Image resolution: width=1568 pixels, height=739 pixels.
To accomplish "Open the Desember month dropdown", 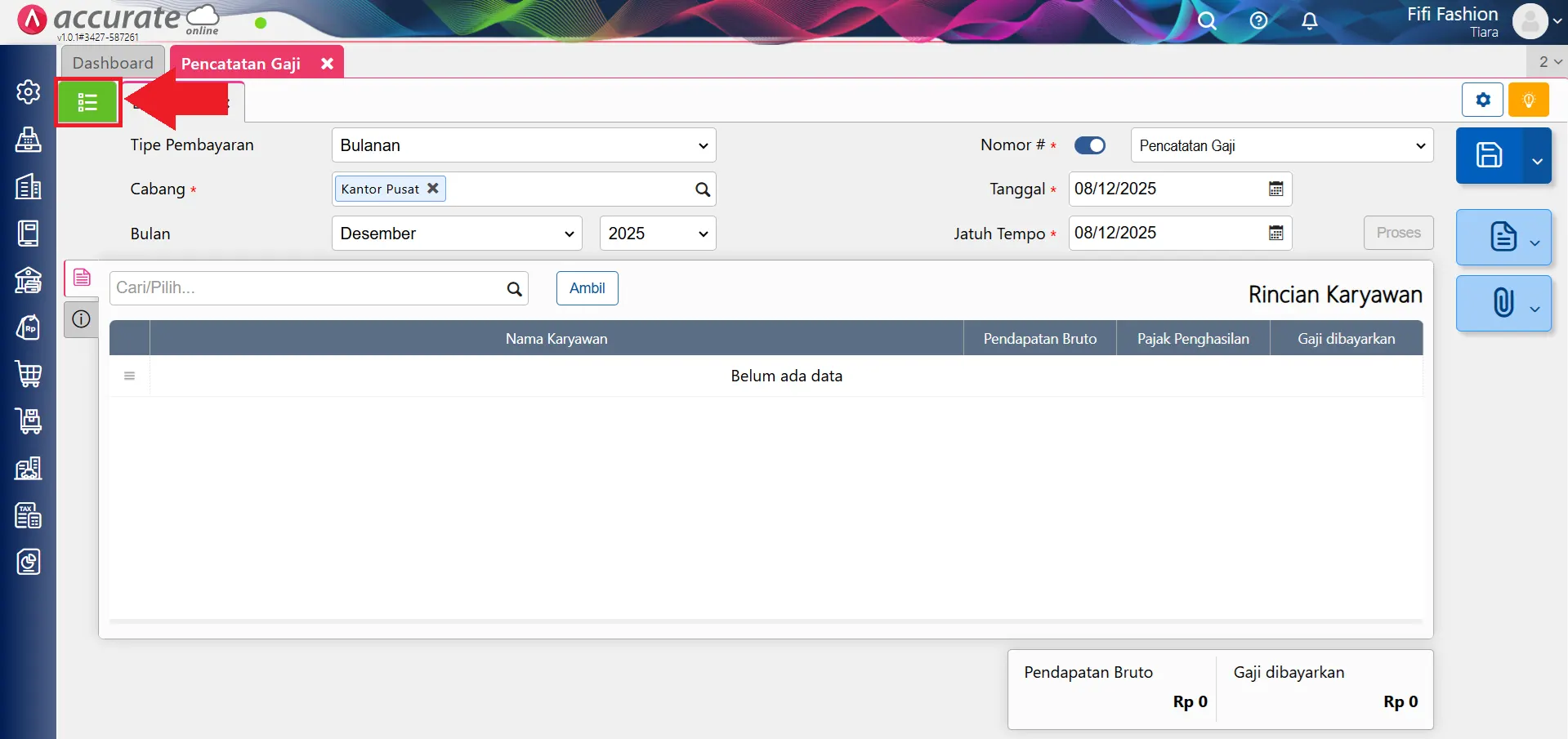I will 457,234.
